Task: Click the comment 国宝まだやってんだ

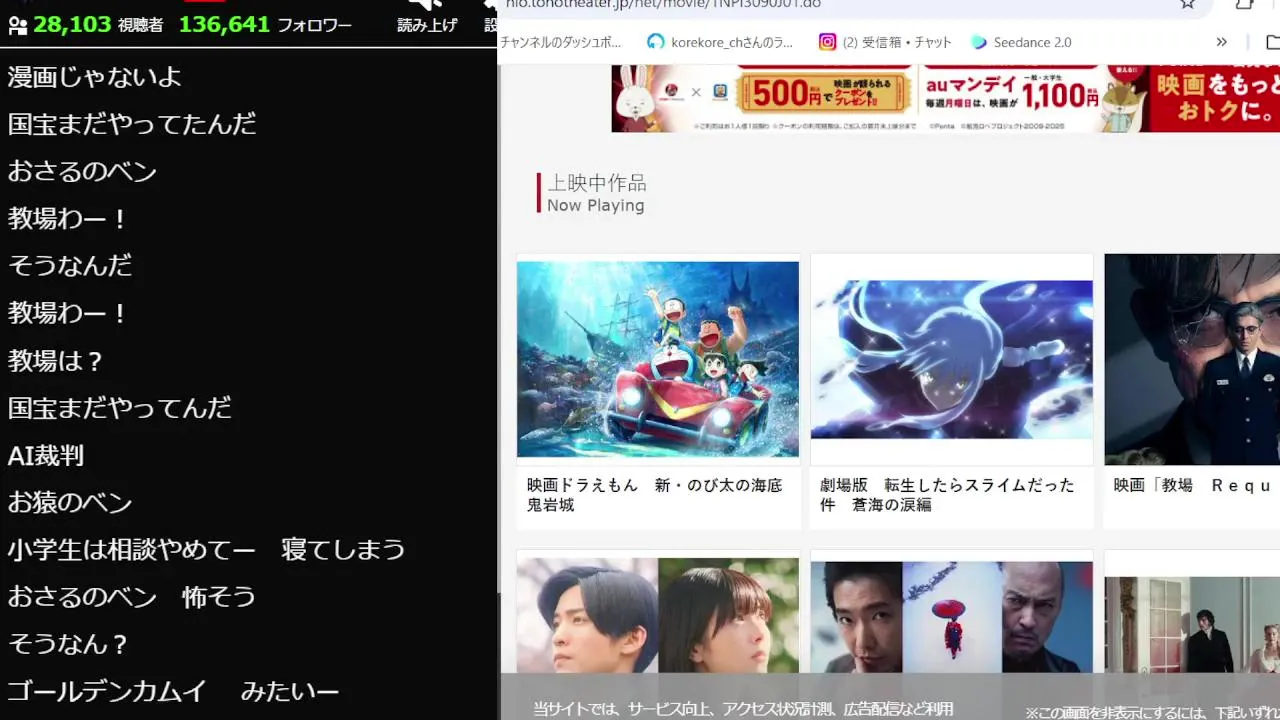Action: pyautogui.click(x=120, y=408)
